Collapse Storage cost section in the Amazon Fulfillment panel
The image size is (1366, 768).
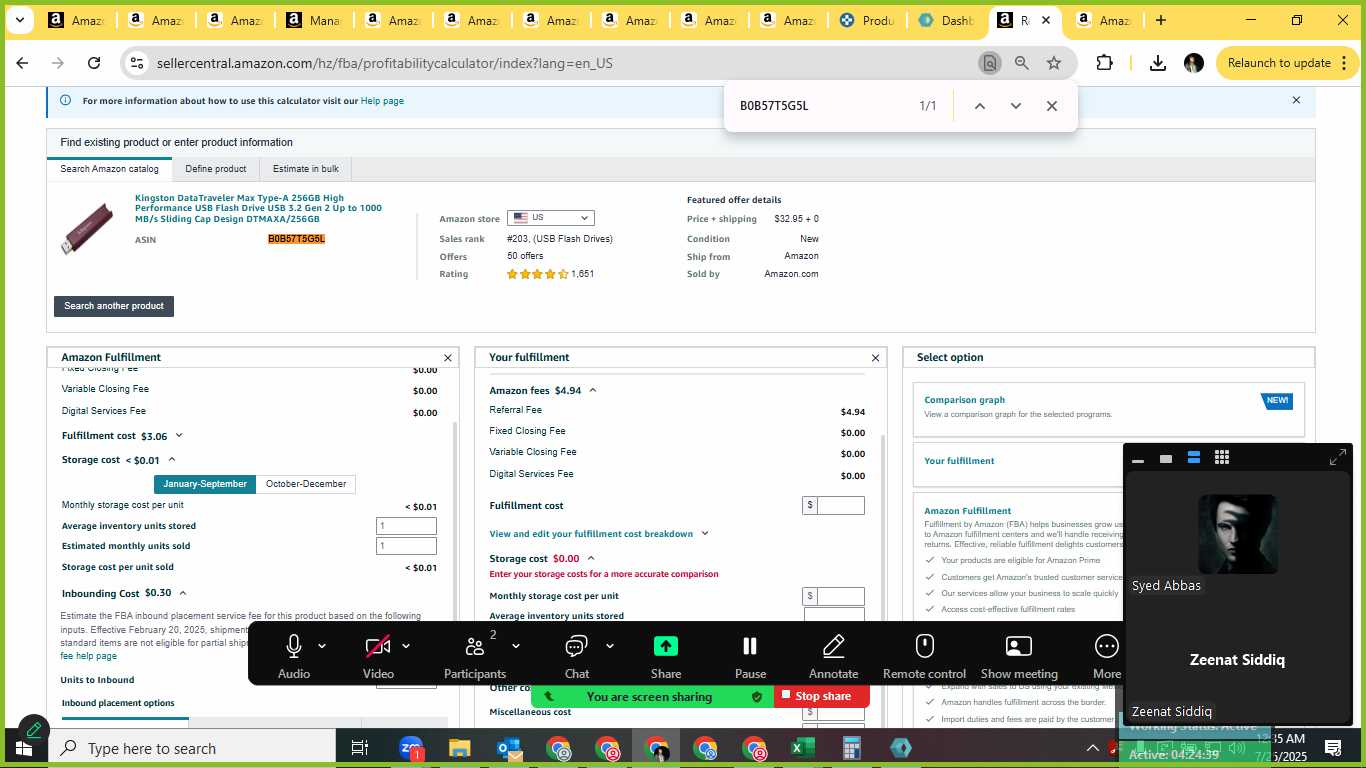(x=172, y=460)
